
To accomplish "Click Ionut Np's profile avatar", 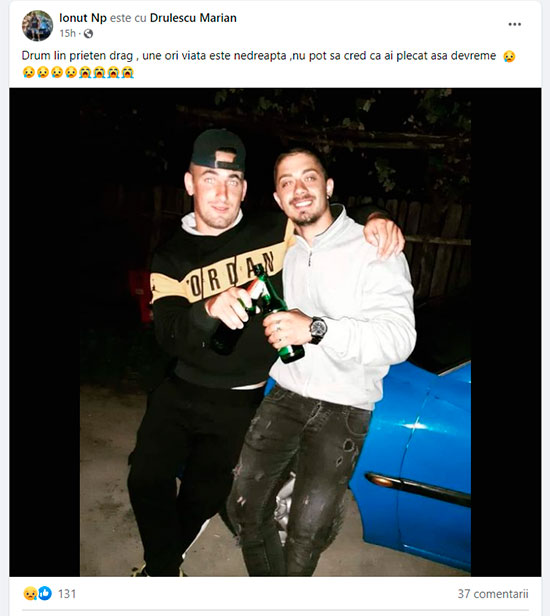I will [x=37, y=26].
